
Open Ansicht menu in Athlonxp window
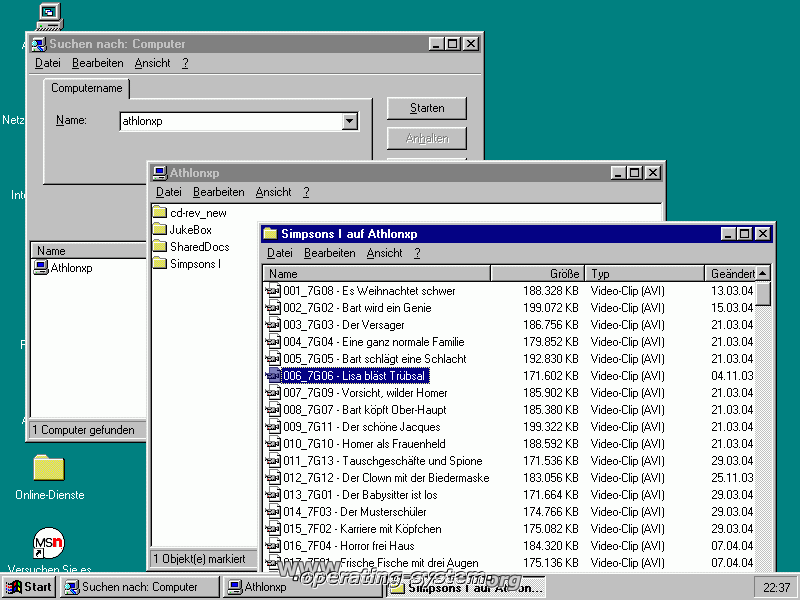pyautogui.click(x=273, y=192)
